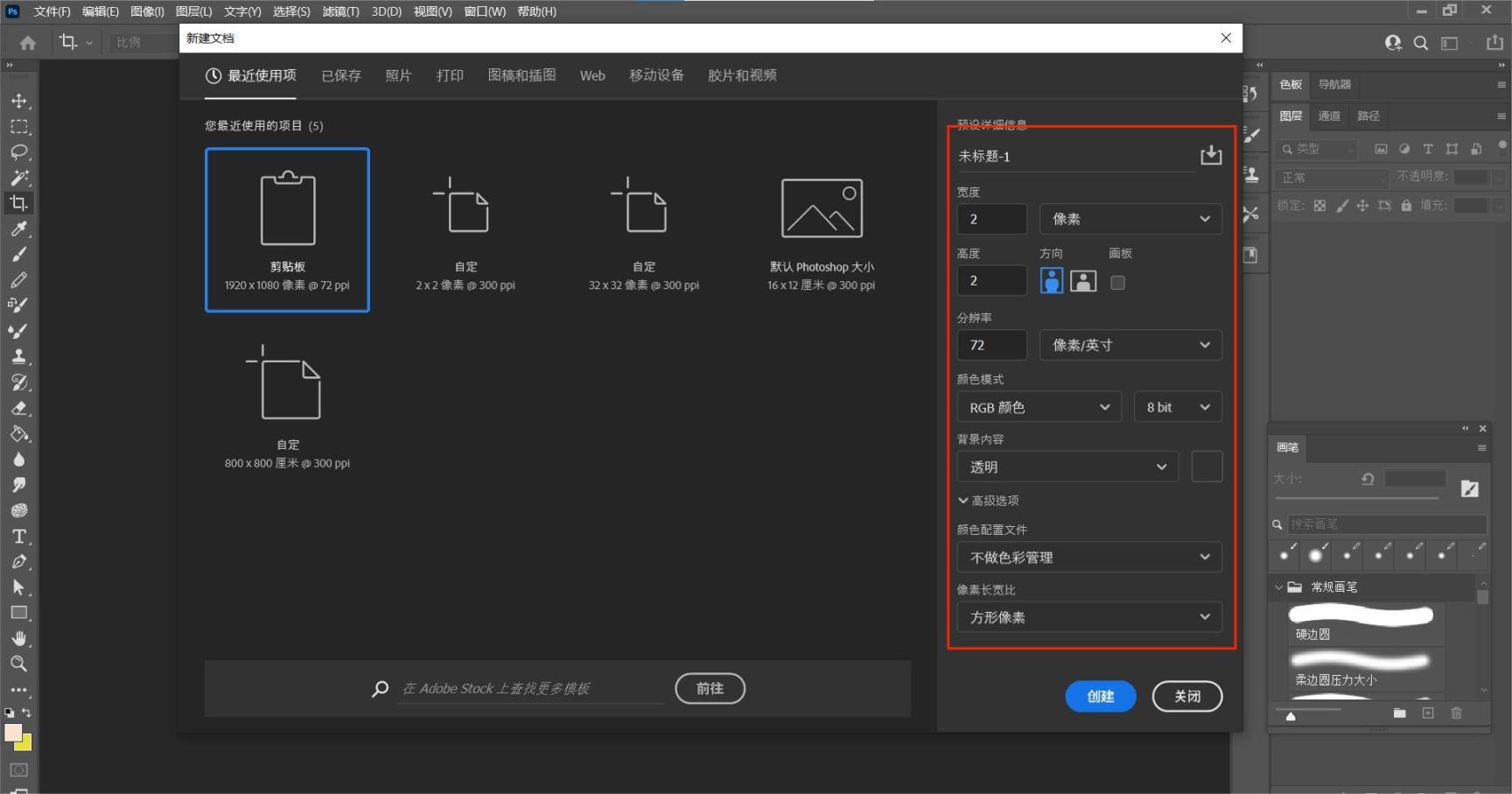Click the 宽度 width input field
This screenshot has width=1512, height=794.
click(992, 219)
